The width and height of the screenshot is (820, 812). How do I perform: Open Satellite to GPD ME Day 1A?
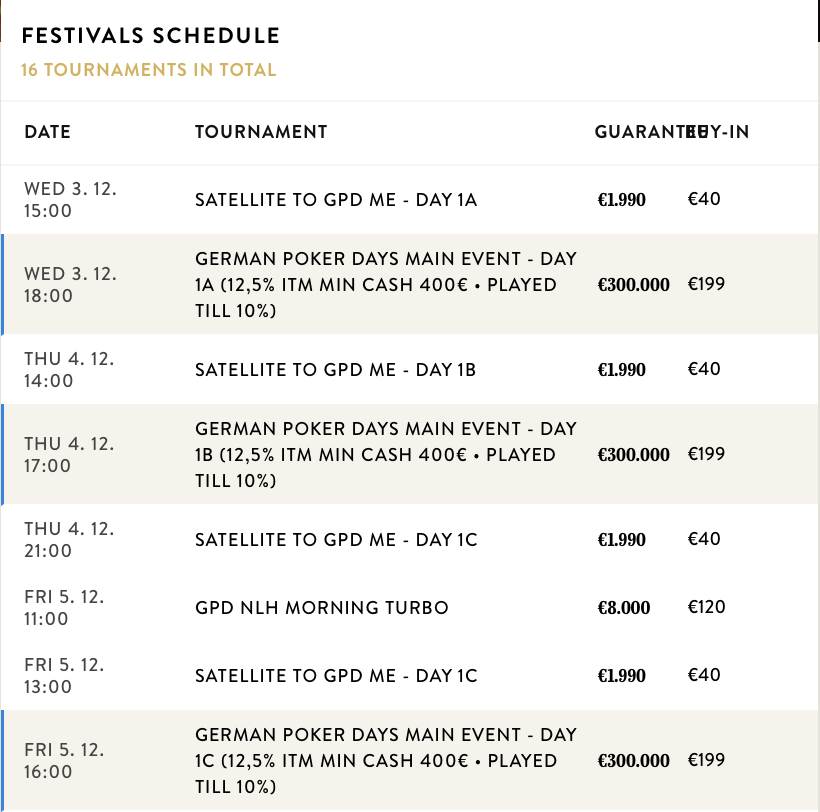336,200
